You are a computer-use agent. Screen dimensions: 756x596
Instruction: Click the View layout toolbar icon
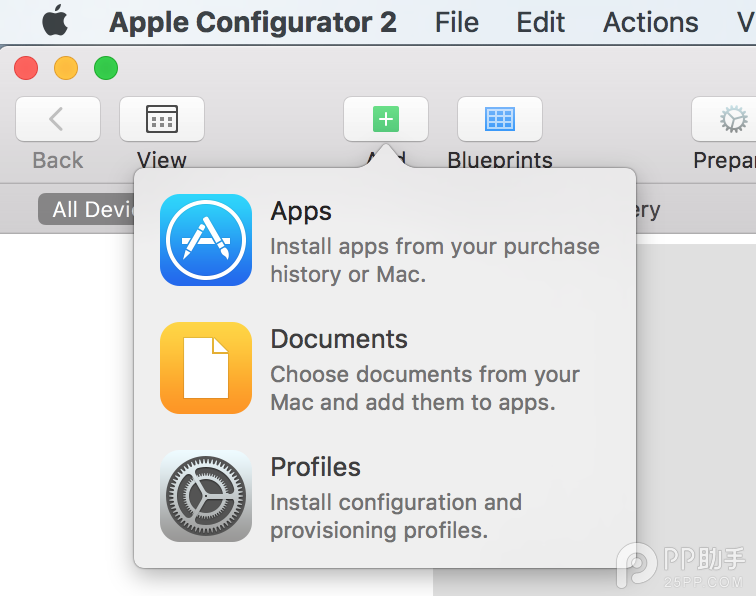(x=161, y=120)
